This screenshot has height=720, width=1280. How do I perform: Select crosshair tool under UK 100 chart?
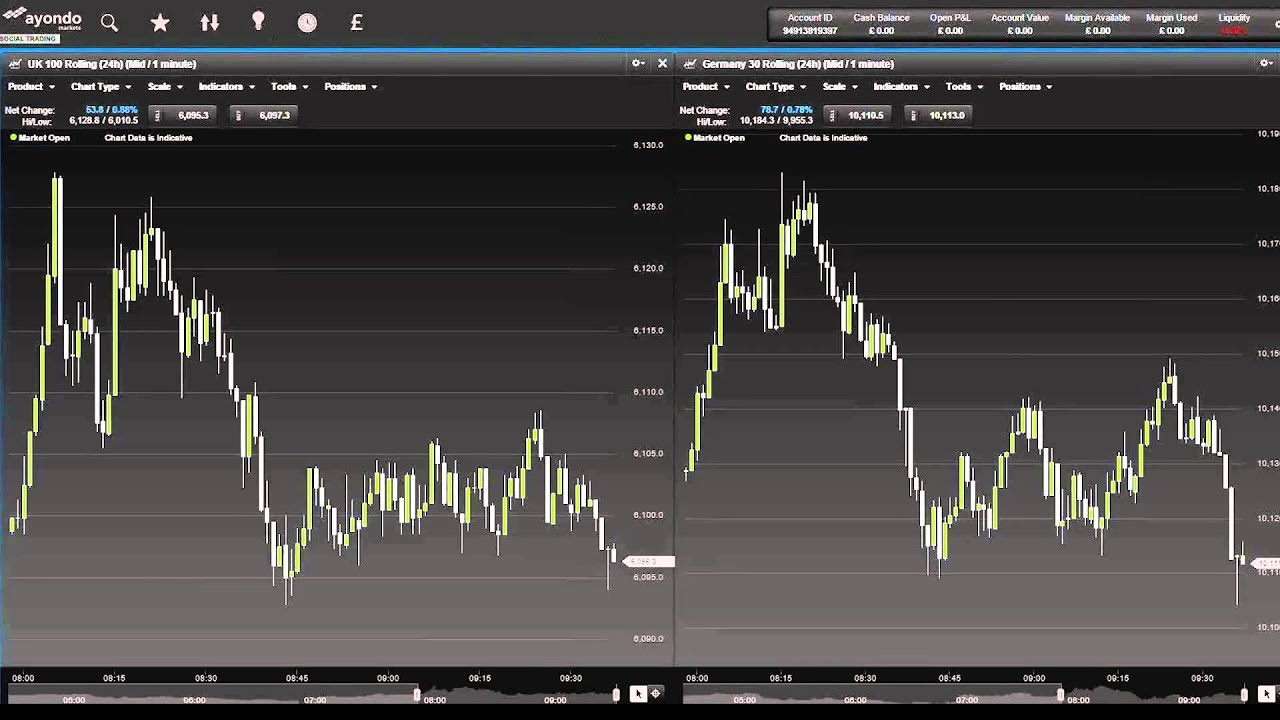click(x=656, y=693)
